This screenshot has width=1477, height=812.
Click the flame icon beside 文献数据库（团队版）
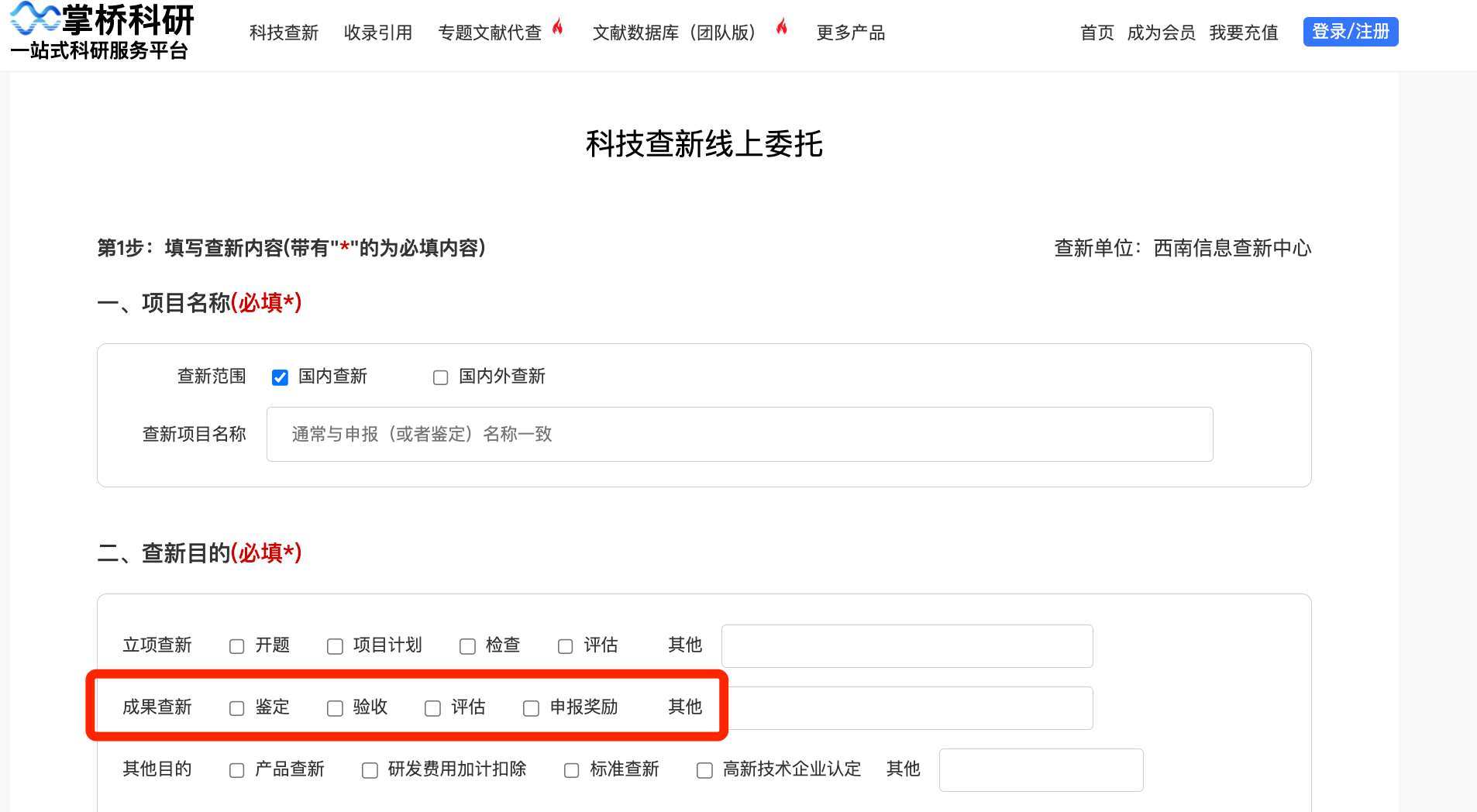(782, 28)
